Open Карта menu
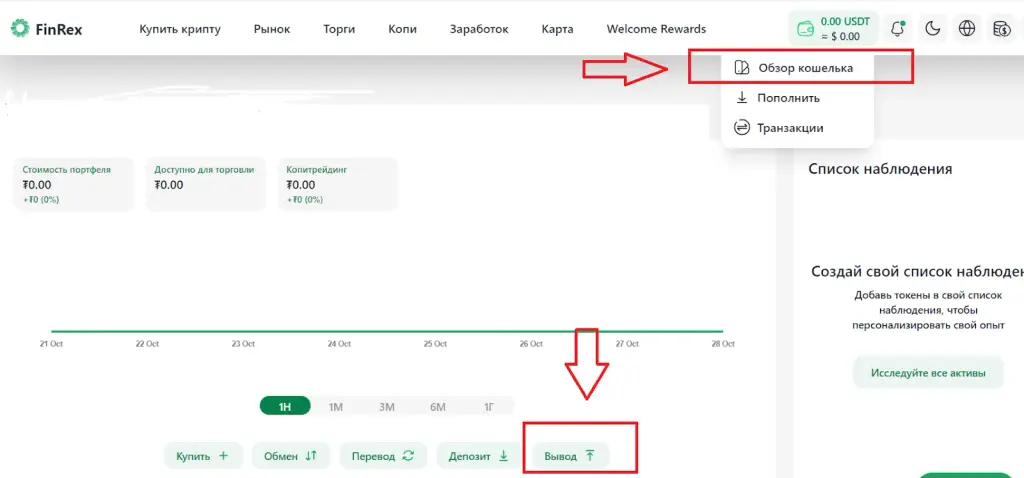This screenshot has width=1024, height=478. [x=558, y=29]
